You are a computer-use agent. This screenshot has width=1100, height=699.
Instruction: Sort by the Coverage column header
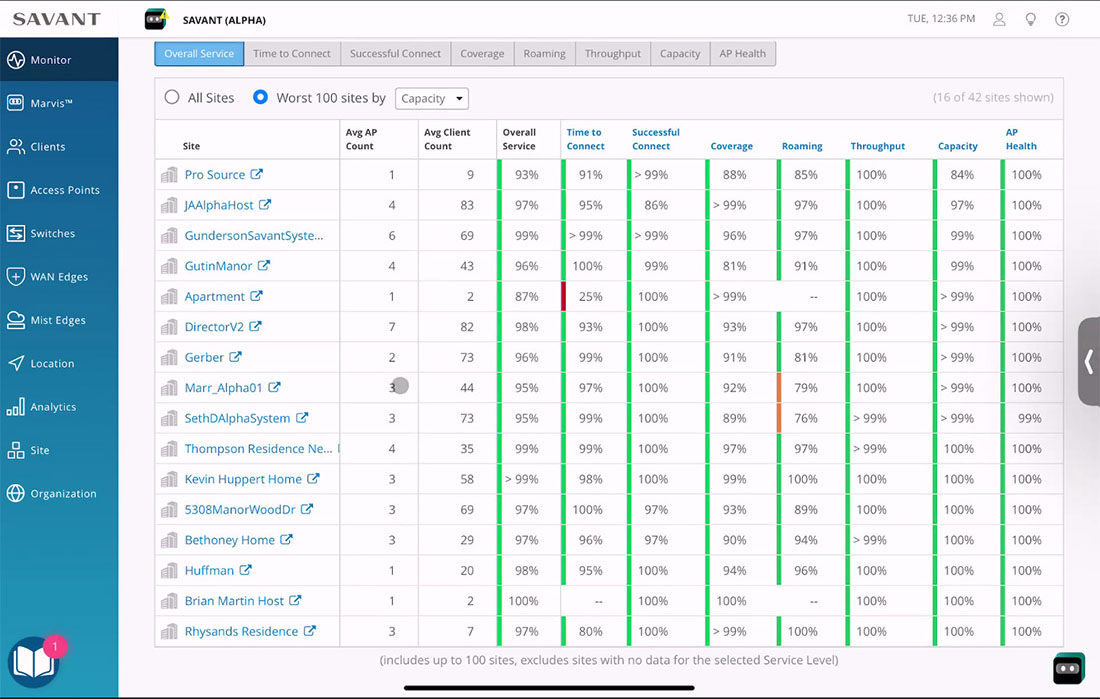(x=732, y=146)
